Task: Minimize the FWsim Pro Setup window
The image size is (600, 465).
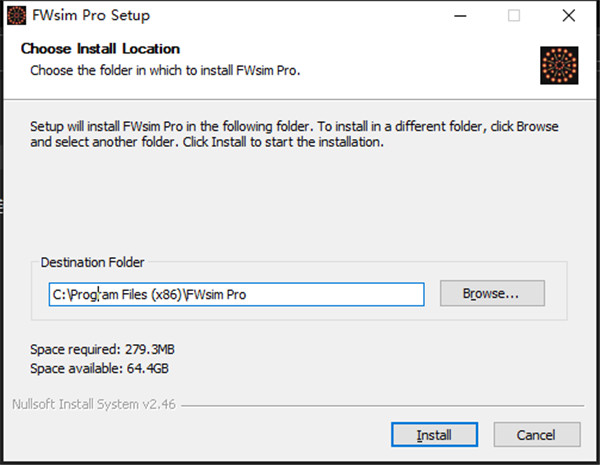Action: (x=462, y=16)
